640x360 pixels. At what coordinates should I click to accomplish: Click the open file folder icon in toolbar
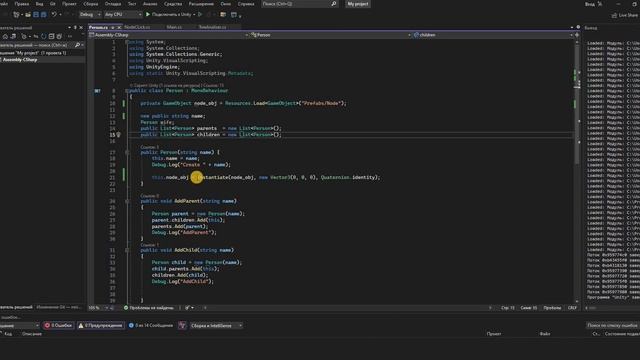[x=28, y=14]
